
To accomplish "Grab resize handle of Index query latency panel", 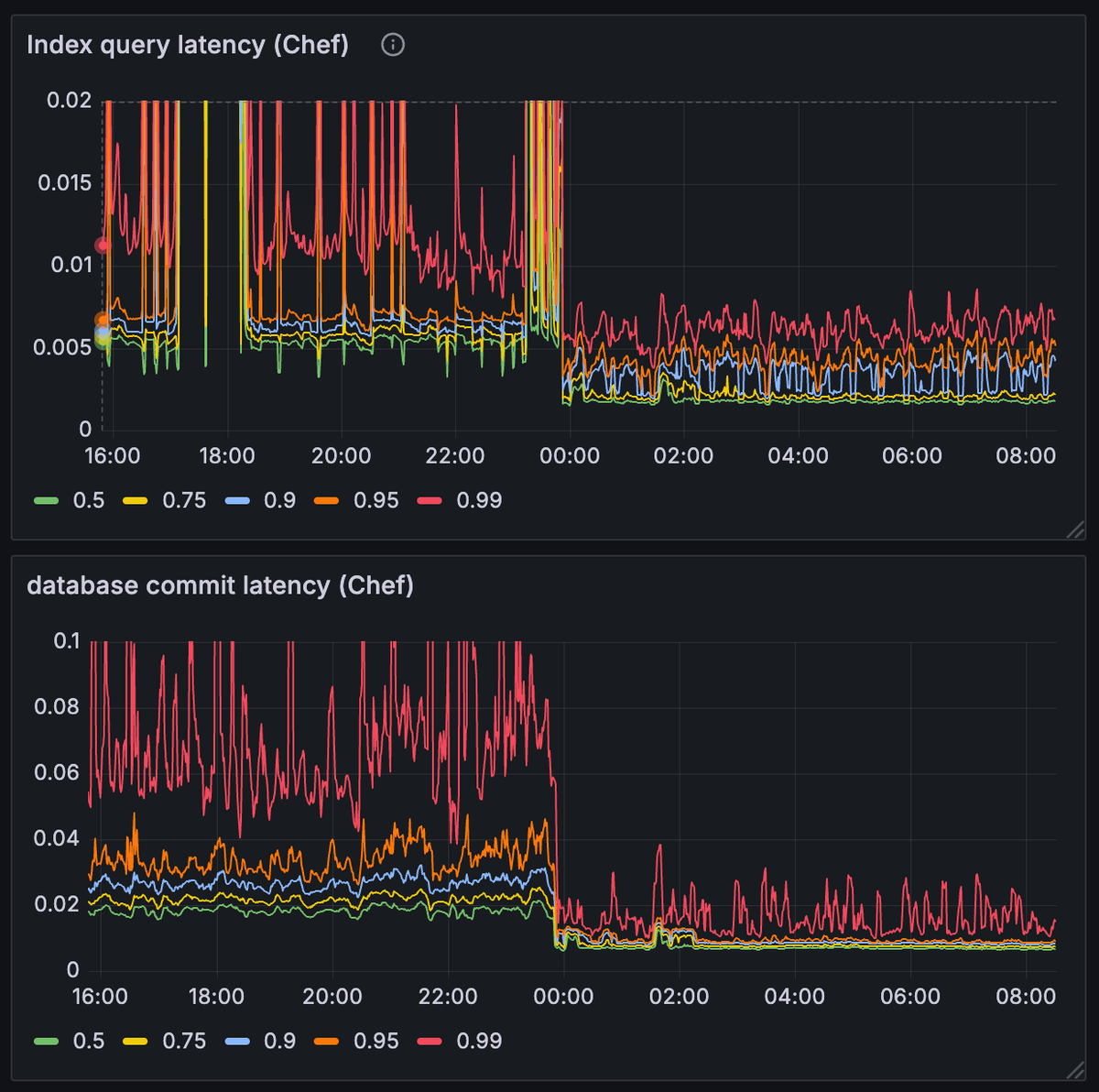I will (1075, 529).
